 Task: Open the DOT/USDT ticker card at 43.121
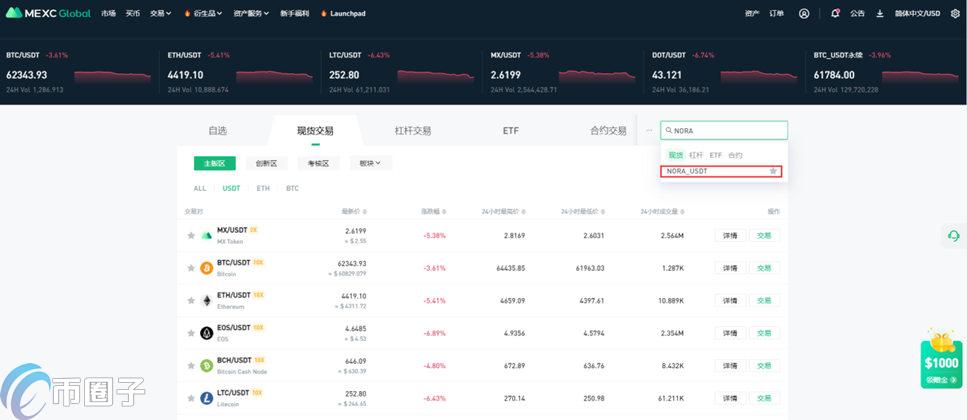725,72
